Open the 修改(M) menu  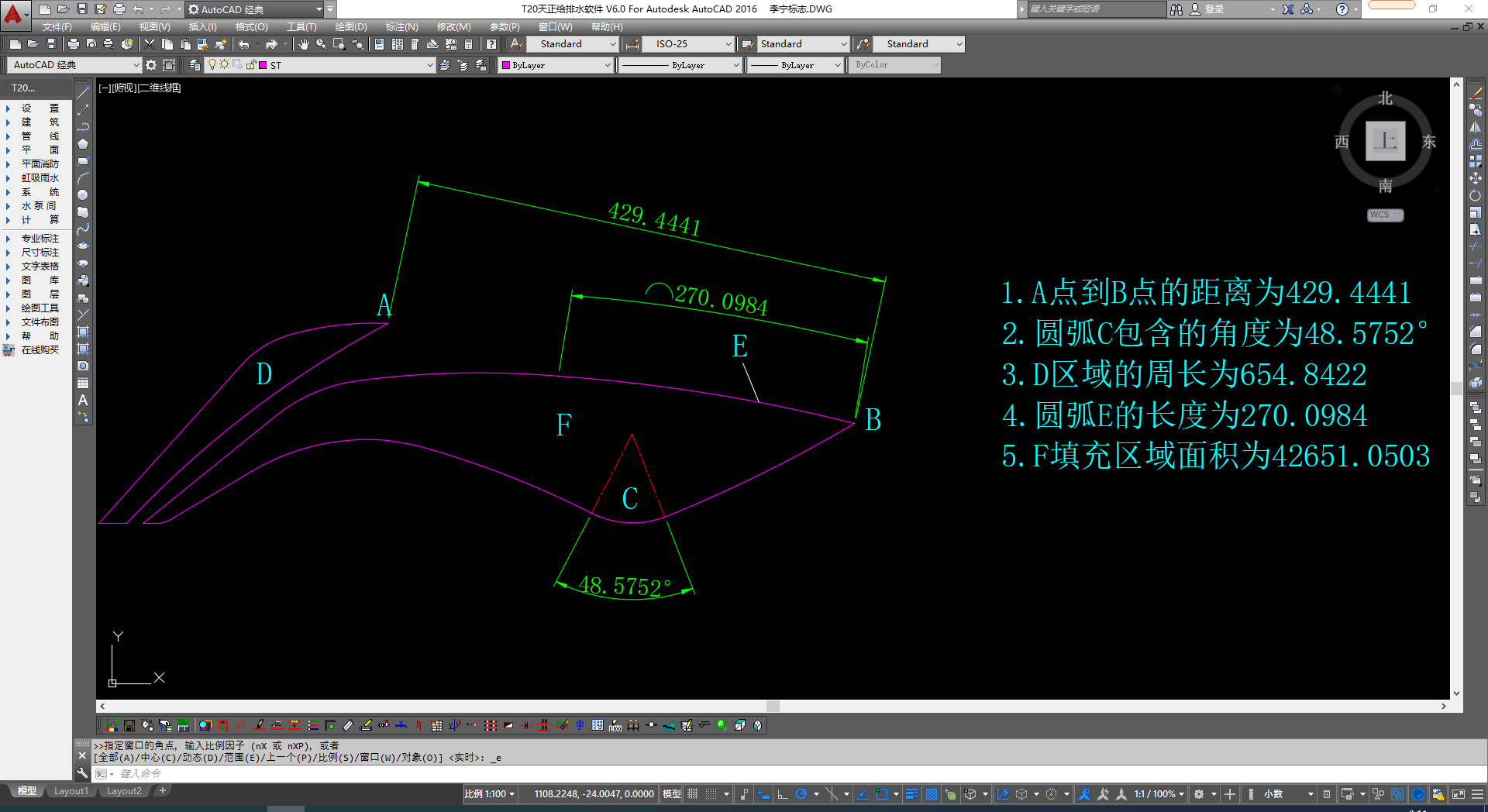(x=453, y=27)
